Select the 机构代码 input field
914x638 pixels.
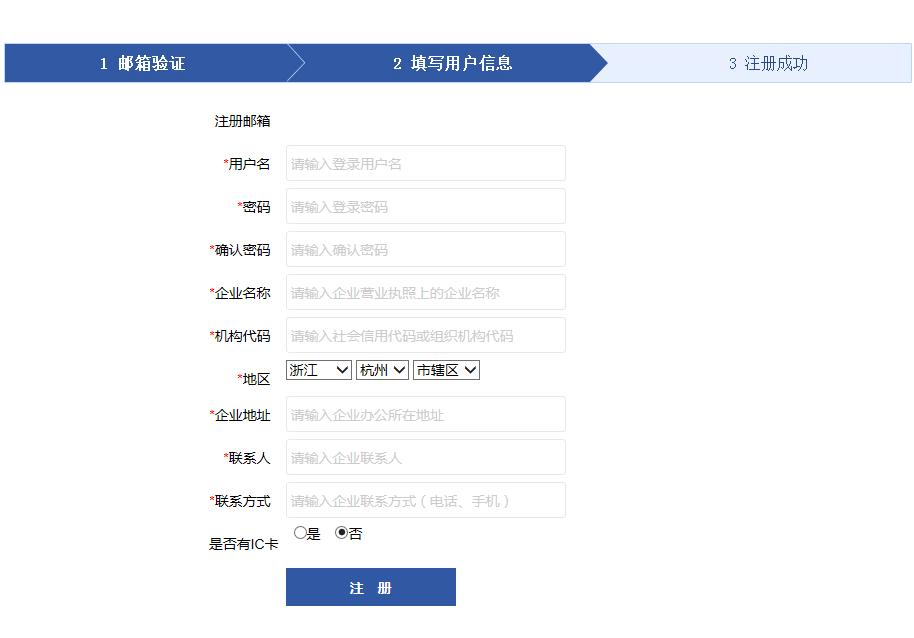point(425,335)
